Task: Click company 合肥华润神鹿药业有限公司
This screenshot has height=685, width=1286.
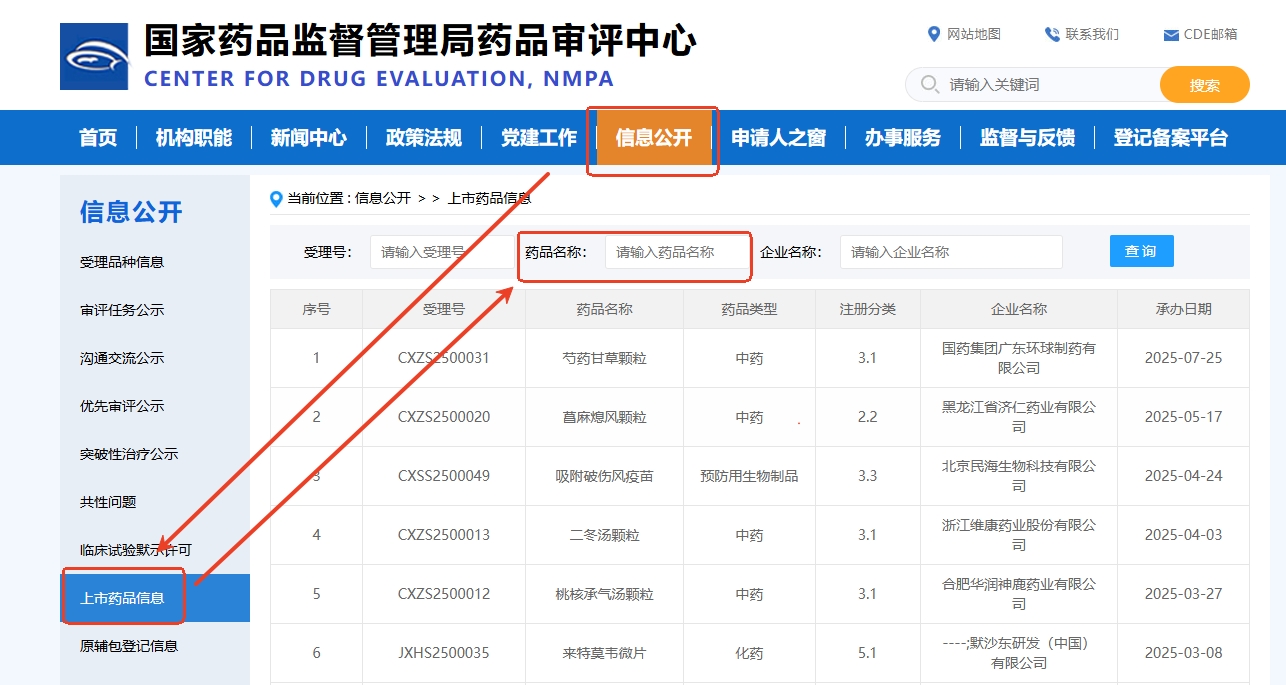Action: tap(1019, 594)
